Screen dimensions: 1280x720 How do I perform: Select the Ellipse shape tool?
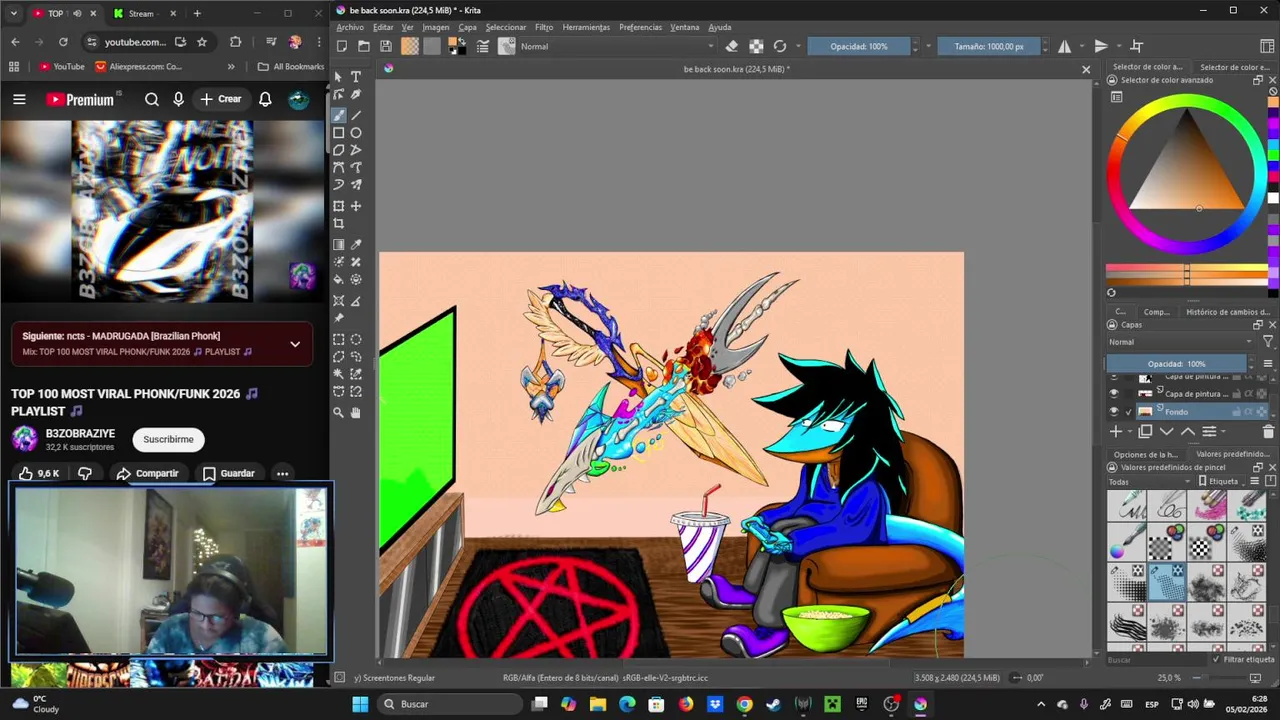(356, 133)
